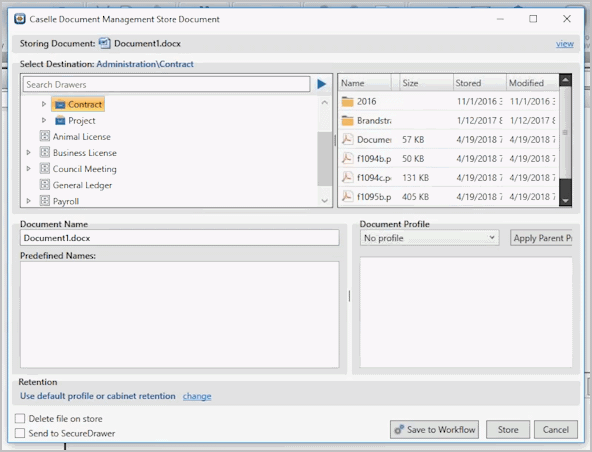Image resolution: width=592 pixels, height=452 pixels.
Task: Click the Document Name text field
Action: pos(179,238)
